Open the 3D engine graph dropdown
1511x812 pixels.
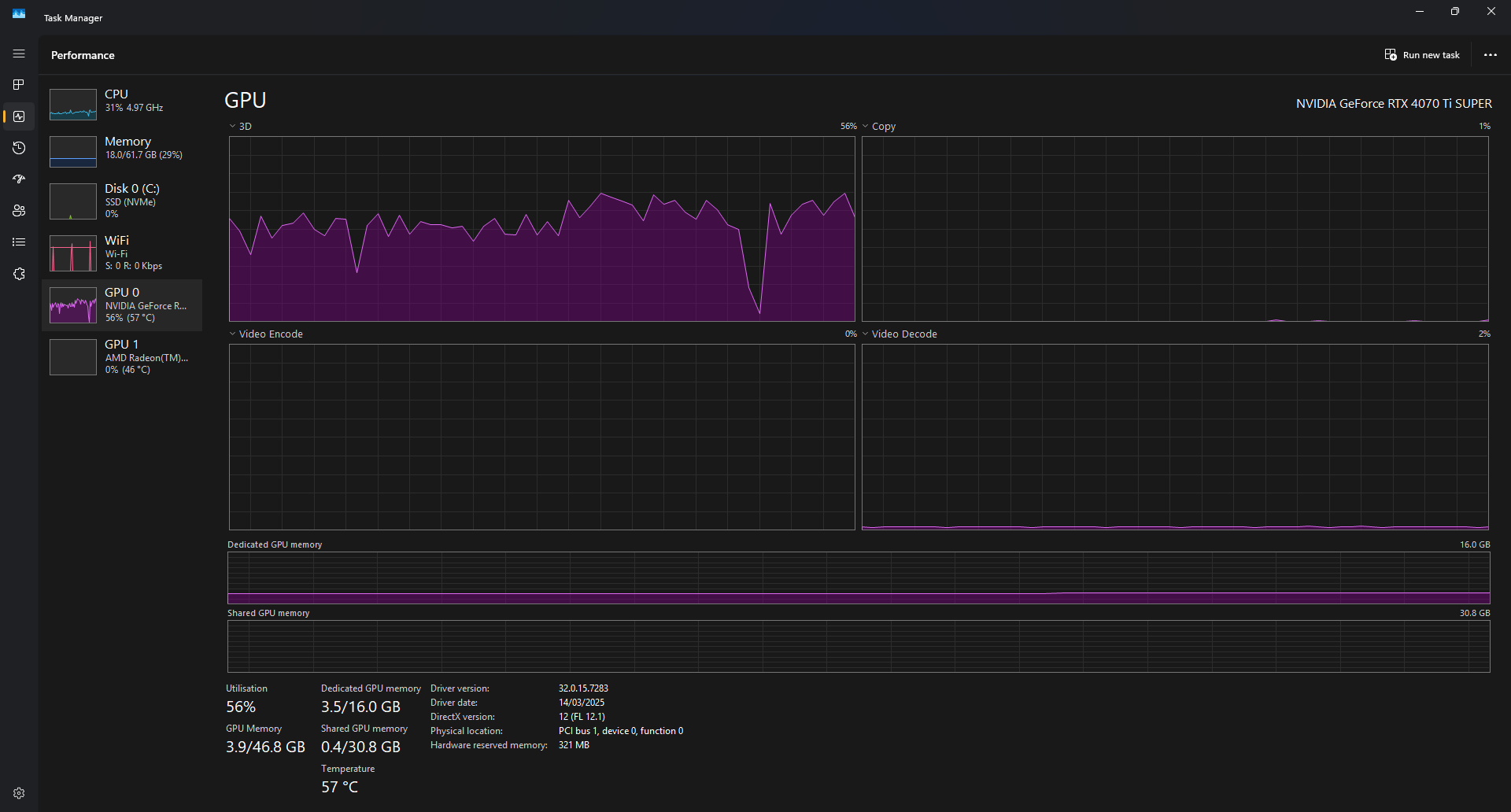coord(241,127)
